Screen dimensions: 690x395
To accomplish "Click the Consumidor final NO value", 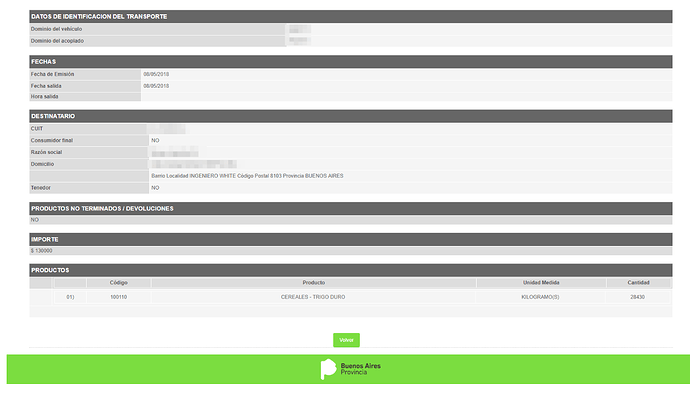I will coord(155,141).
